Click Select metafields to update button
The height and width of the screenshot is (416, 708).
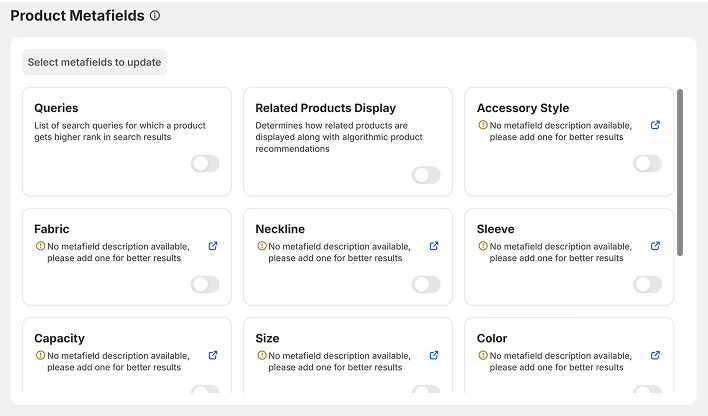coord(94,62)
